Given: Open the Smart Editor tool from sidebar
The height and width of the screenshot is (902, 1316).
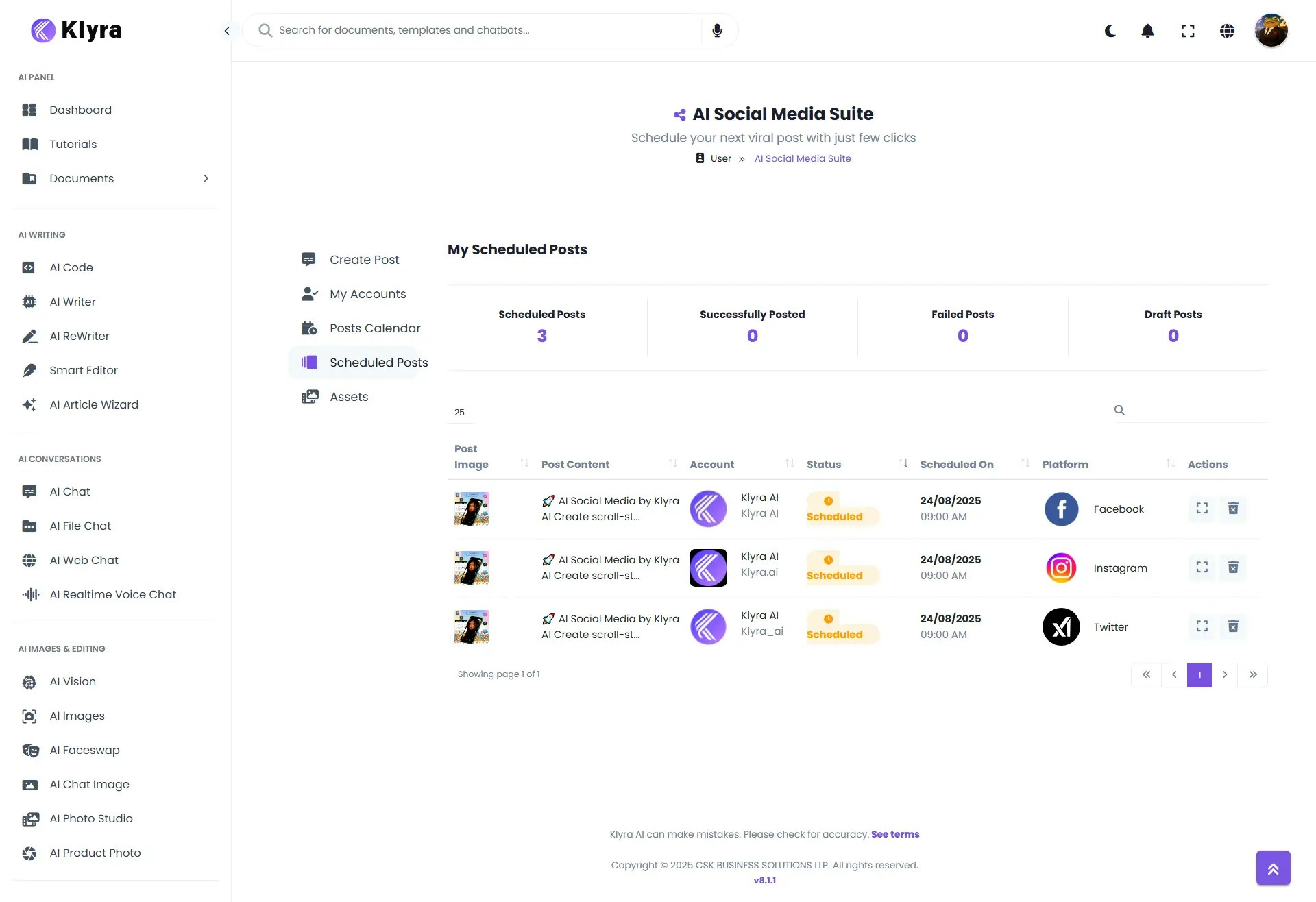Looking at the screenshot, I should tap(84, 370).
